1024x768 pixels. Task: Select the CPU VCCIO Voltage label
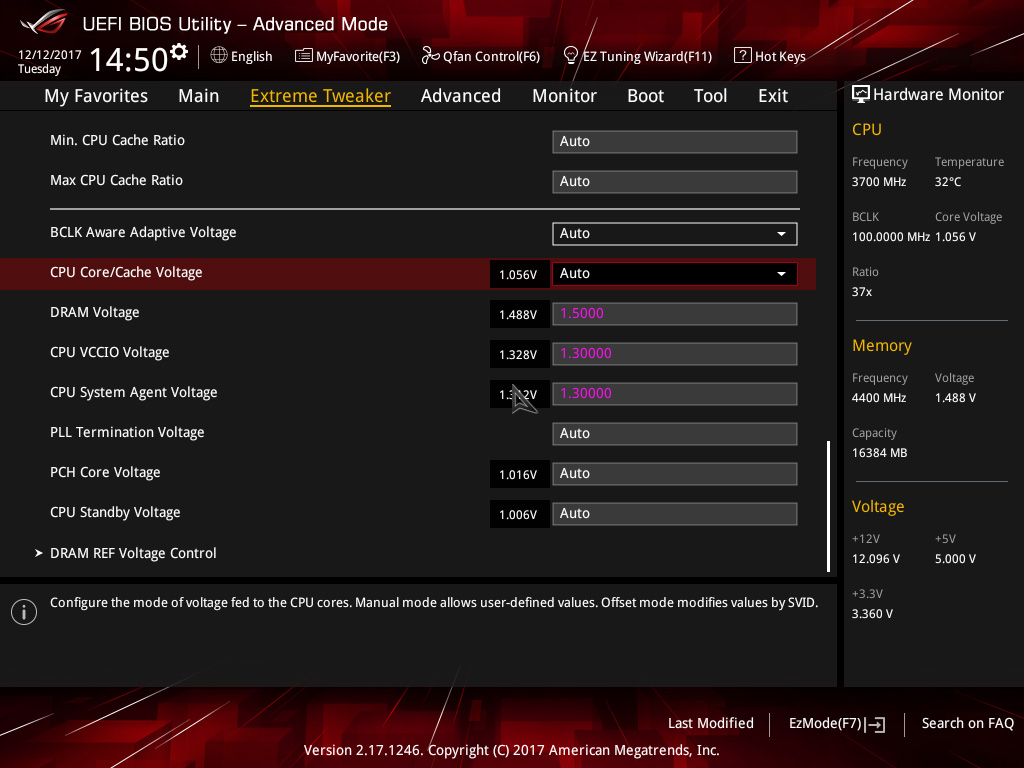pos(110,353)
